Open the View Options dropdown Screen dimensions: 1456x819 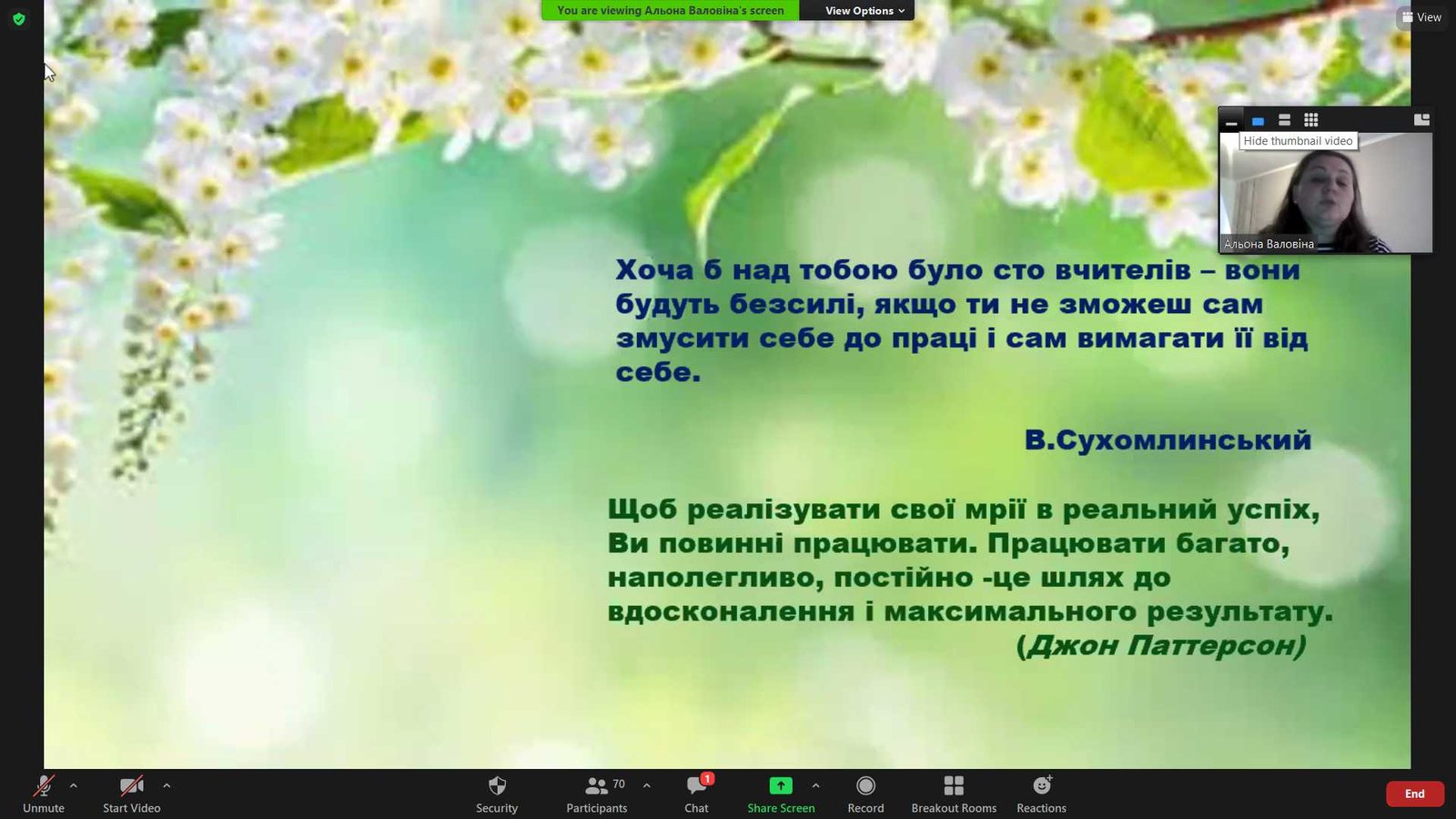(864, 11)
